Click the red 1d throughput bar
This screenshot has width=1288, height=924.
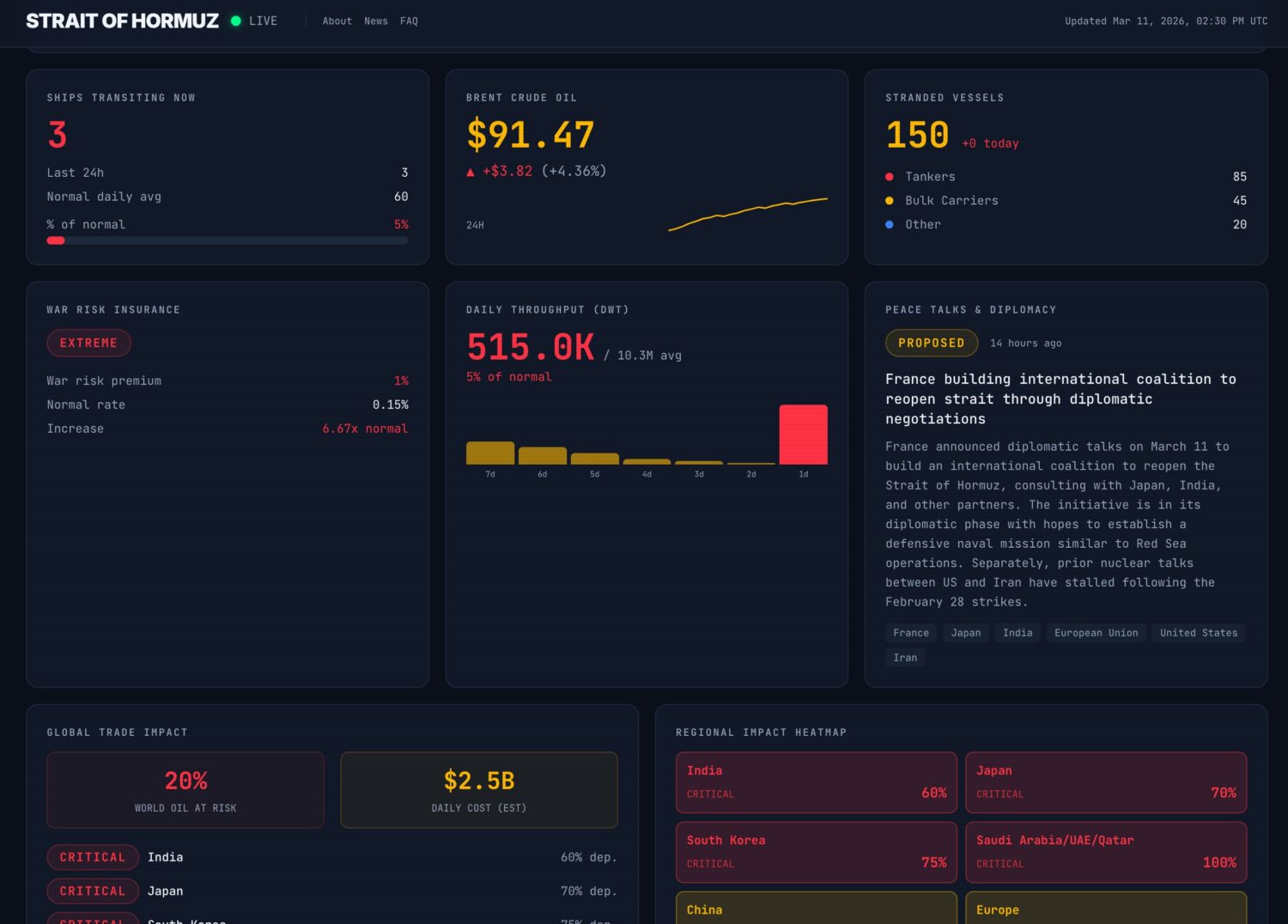point(803,435)
